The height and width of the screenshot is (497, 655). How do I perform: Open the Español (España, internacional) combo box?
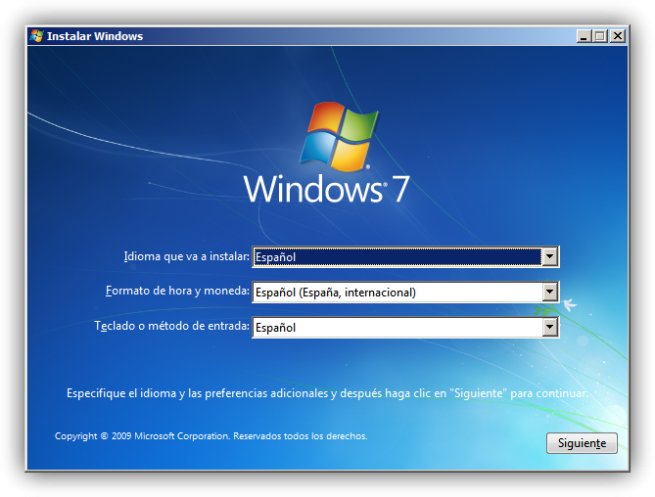pos(405,292)
